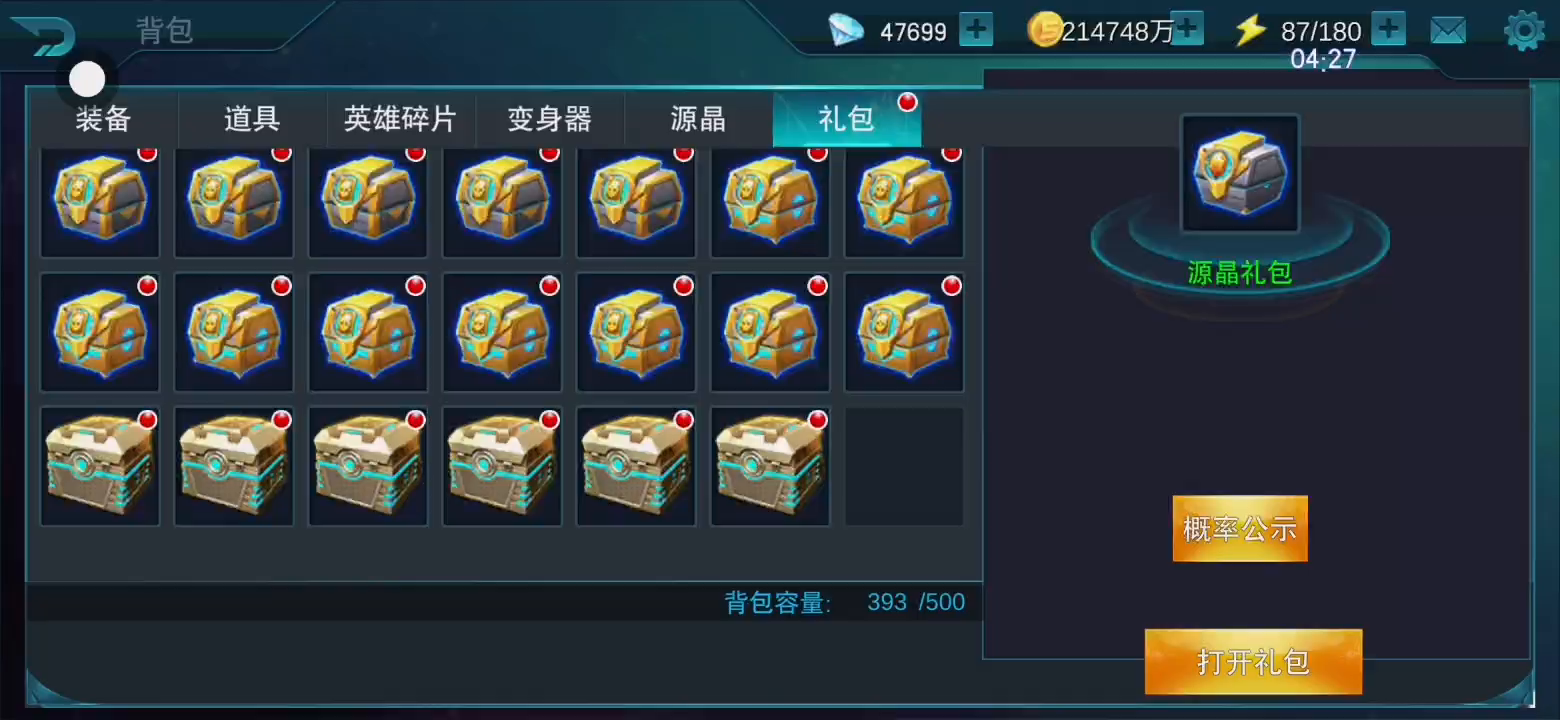Switch to the 源晶 tab
Image resolution: width=1560 pixels, height=720 pixels.
pos(698,120)
